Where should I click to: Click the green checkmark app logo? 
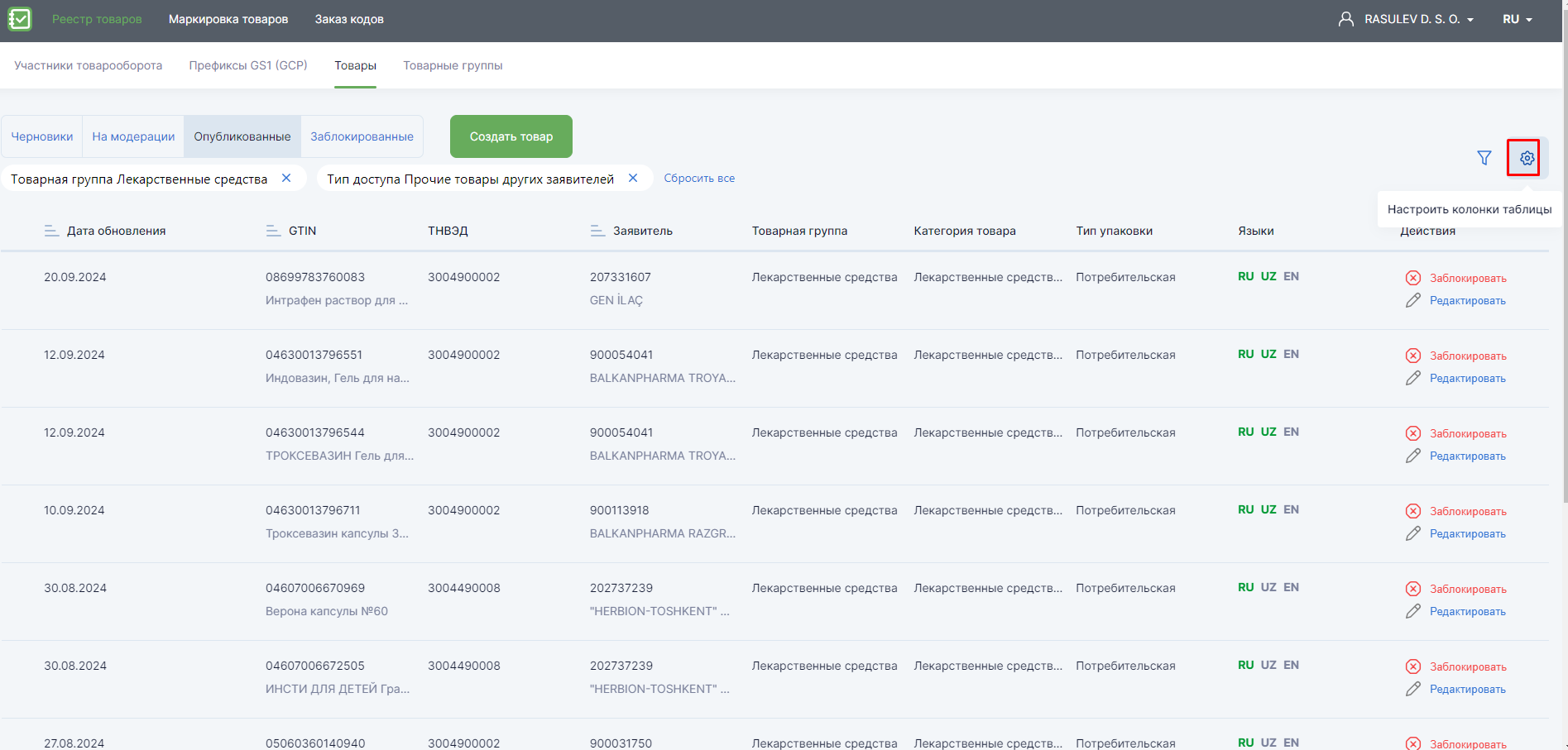point(20,19)
